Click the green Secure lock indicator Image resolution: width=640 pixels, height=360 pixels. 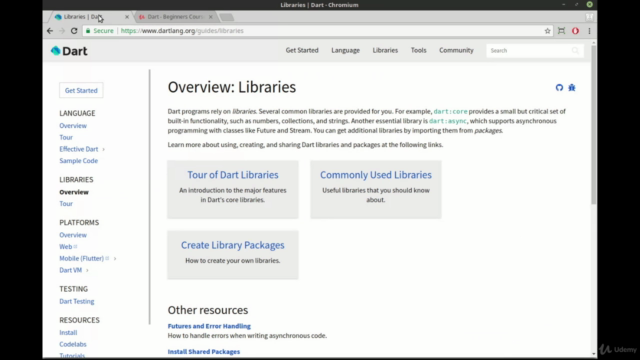tap(100, 31)
